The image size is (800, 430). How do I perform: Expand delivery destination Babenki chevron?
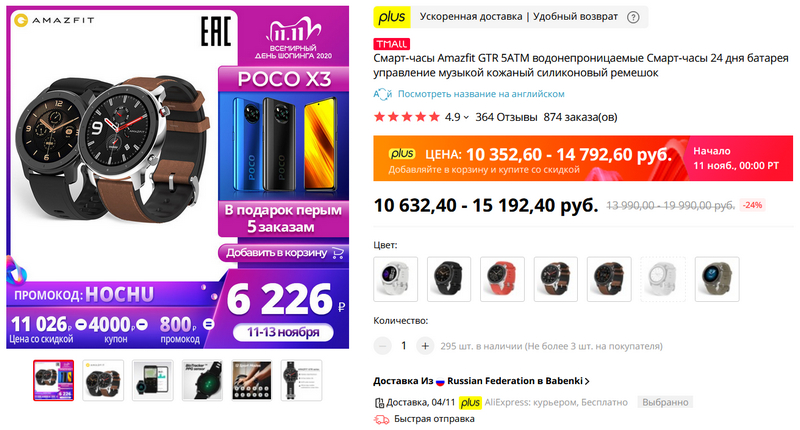click(x=587, y=381)
